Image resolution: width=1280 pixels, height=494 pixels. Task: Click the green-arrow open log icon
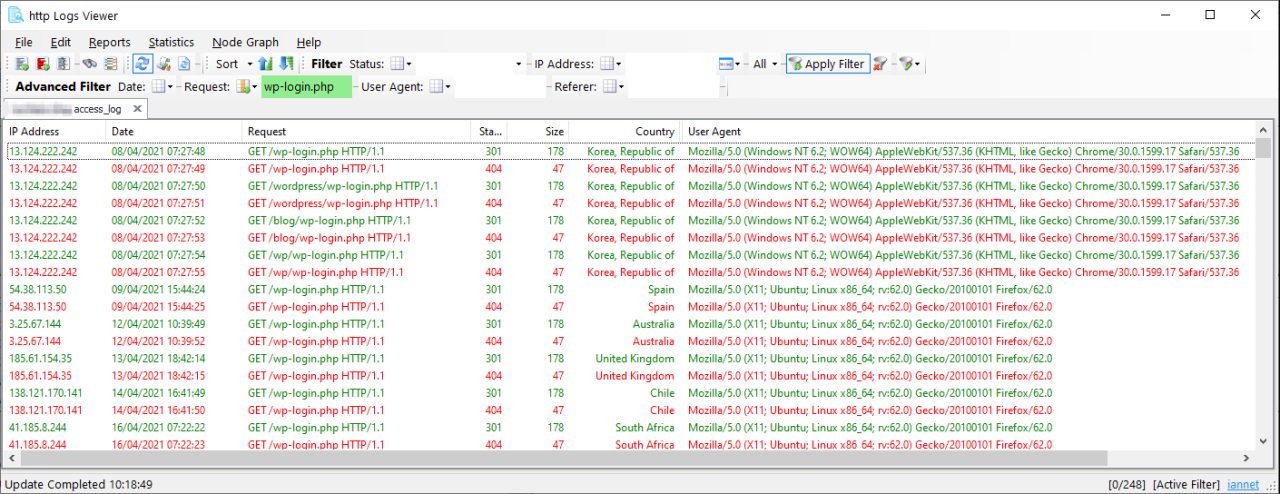(x=22, y=64)
